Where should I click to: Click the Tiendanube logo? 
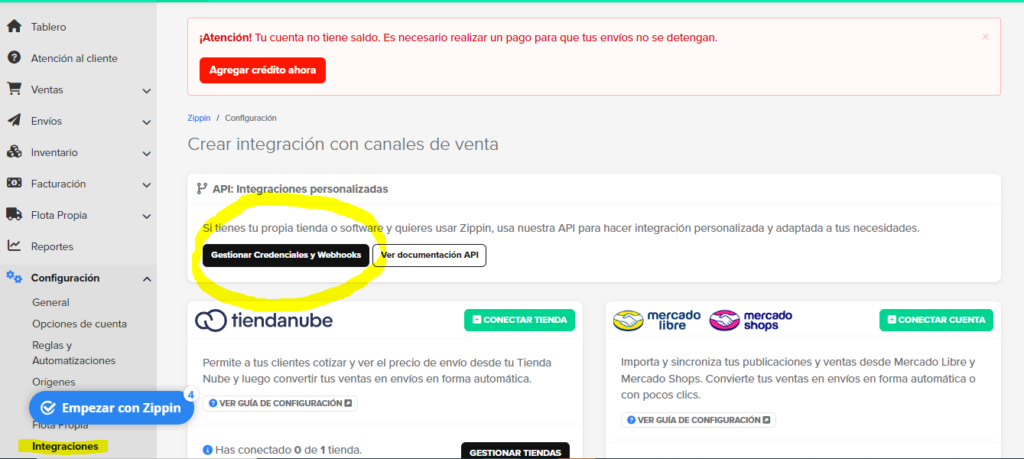(264, 320)
